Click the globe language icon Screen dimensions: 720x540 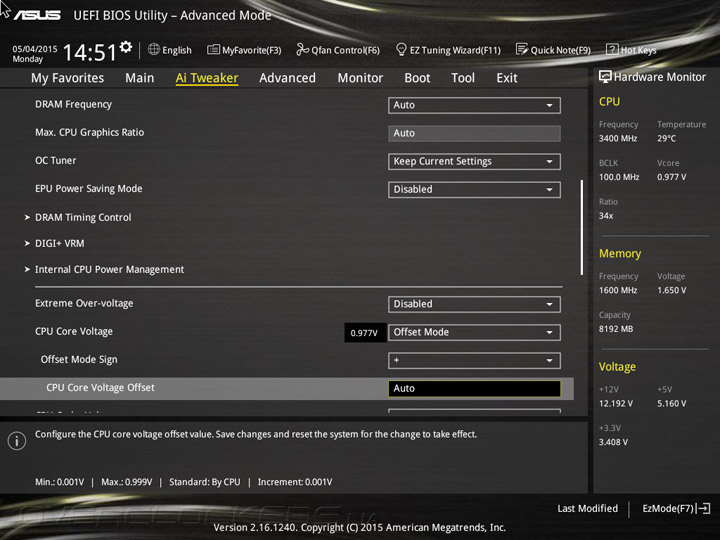point(154,49)
